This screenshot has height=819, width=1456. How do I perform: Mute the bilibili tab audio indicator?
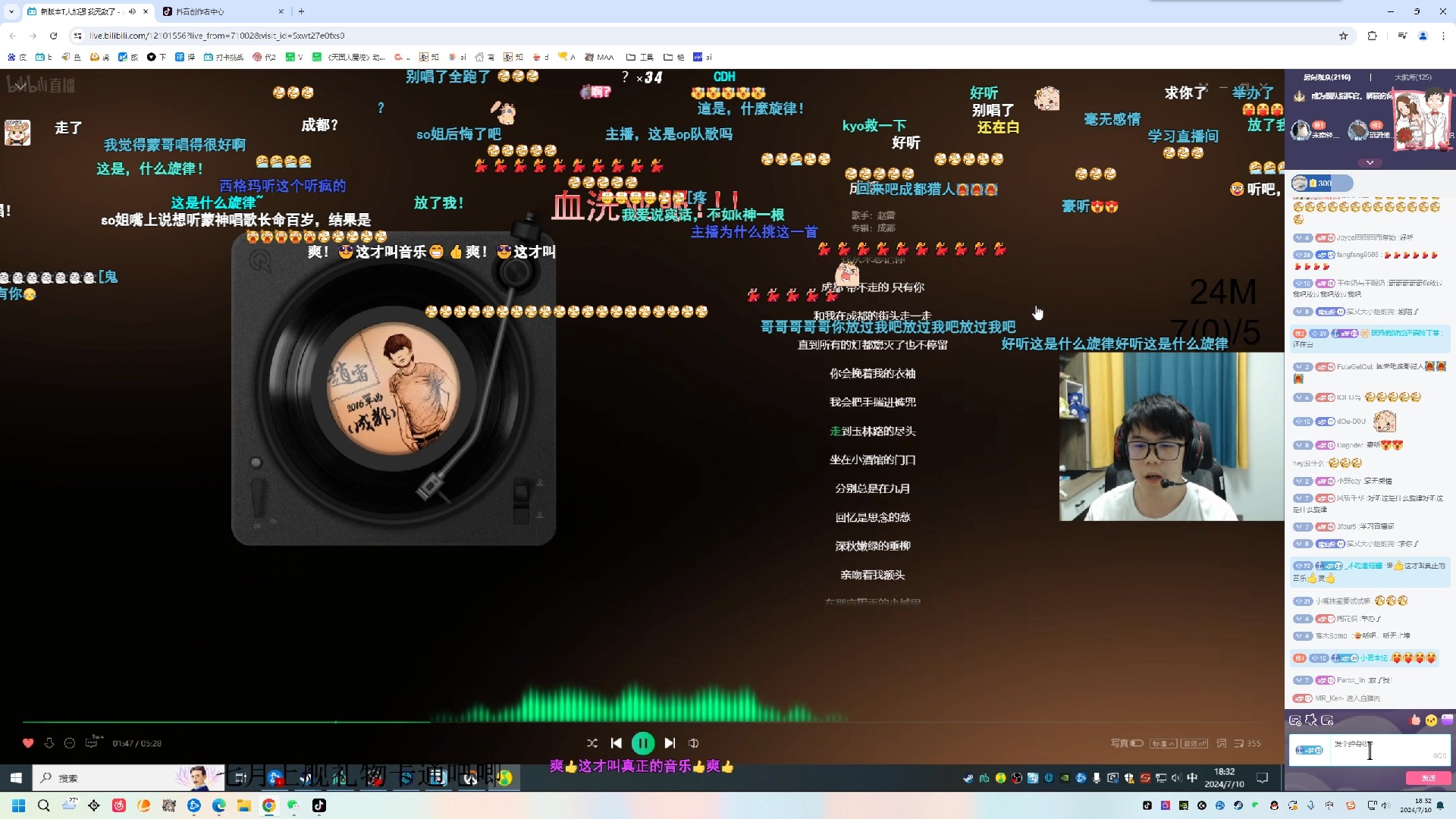click(x=132, y=11)
